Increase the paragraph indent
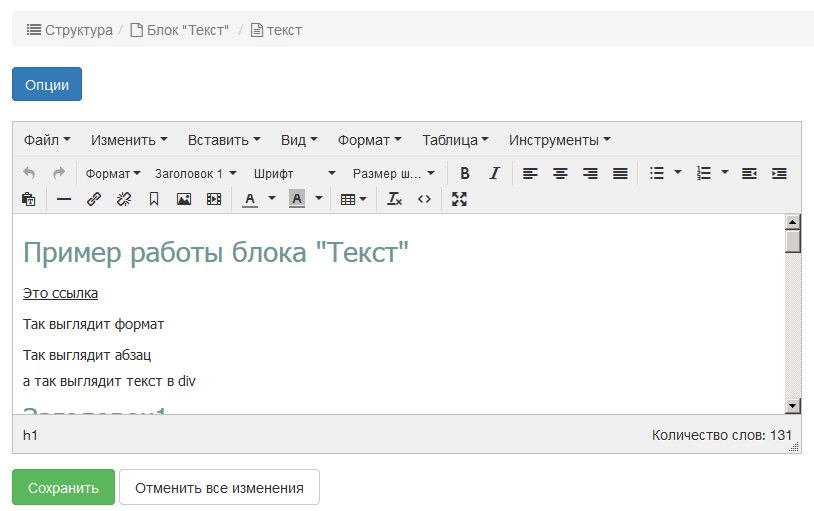Image resolution: width=814 pixels, height=511 pixels. pos(779,173)
